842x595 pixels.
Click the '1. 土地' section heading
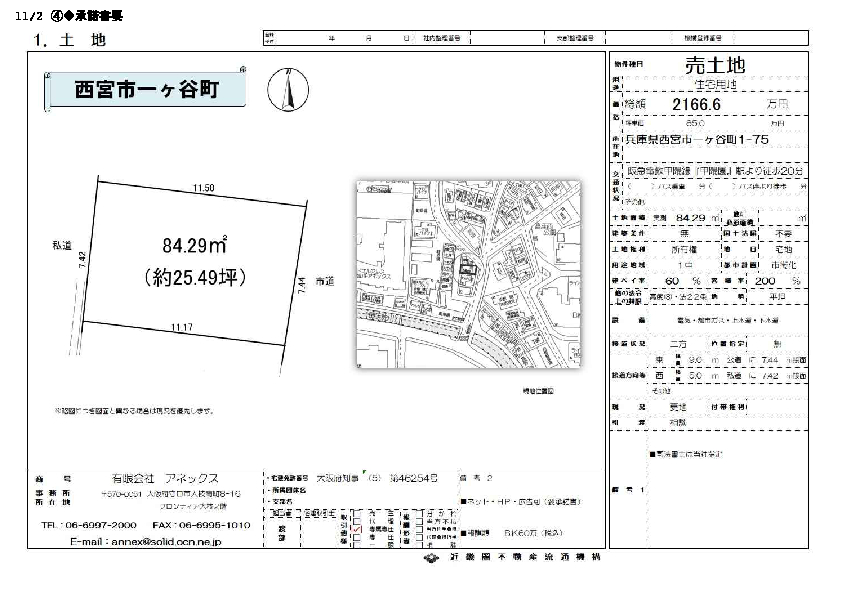(69, 40)
